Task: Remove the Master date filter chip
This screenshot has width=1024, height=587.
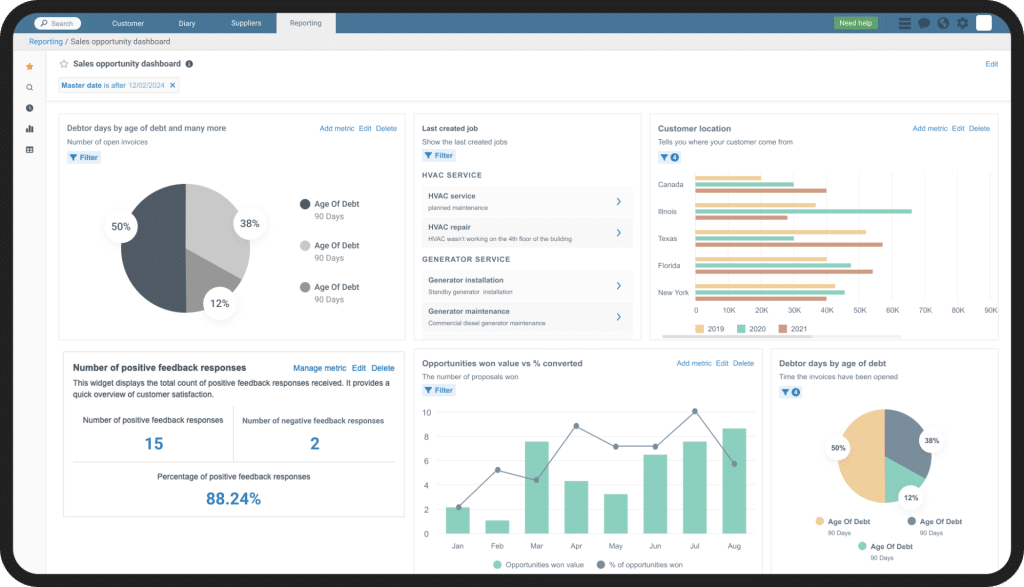Action: click(172, 85)
